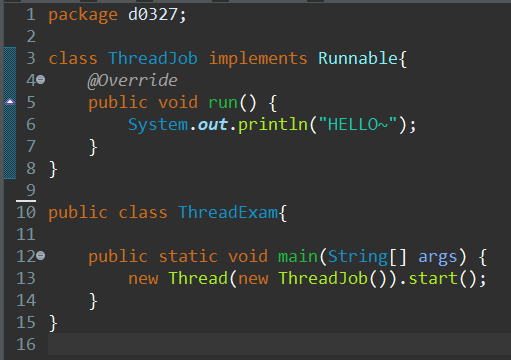
Task: Click 'ThreadJob' constructor call on line 13
Action: click(x=323, y=278)
